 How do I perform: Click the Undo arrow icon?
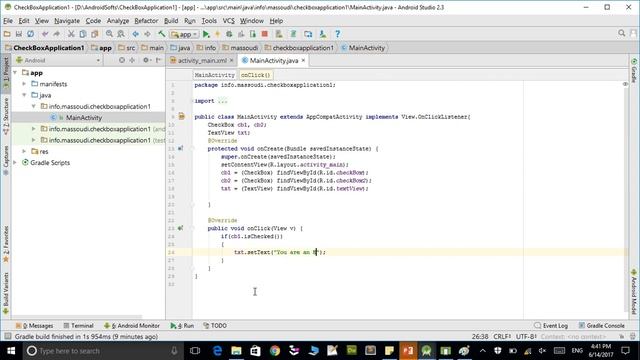(x=45, y=34)
